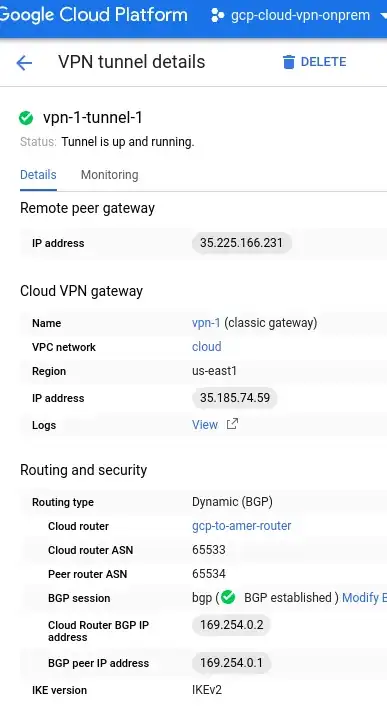Click Cloud Router BGP IP 169.254.0.2
The height and width of the screenshot is (706, 387).
(x=231, y=625)
